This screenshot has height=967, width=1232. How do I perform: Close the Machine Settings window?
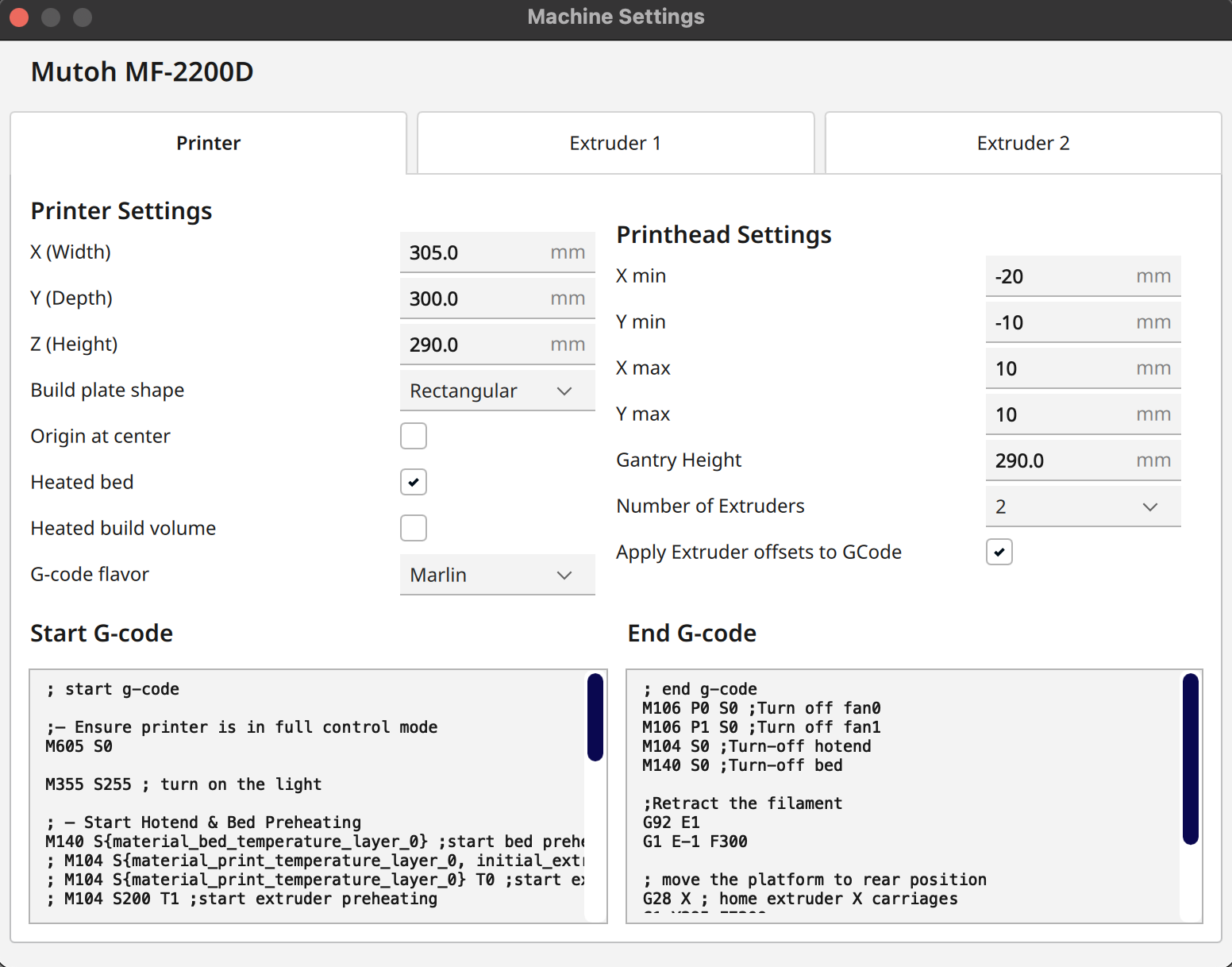(x=19, y=17)
